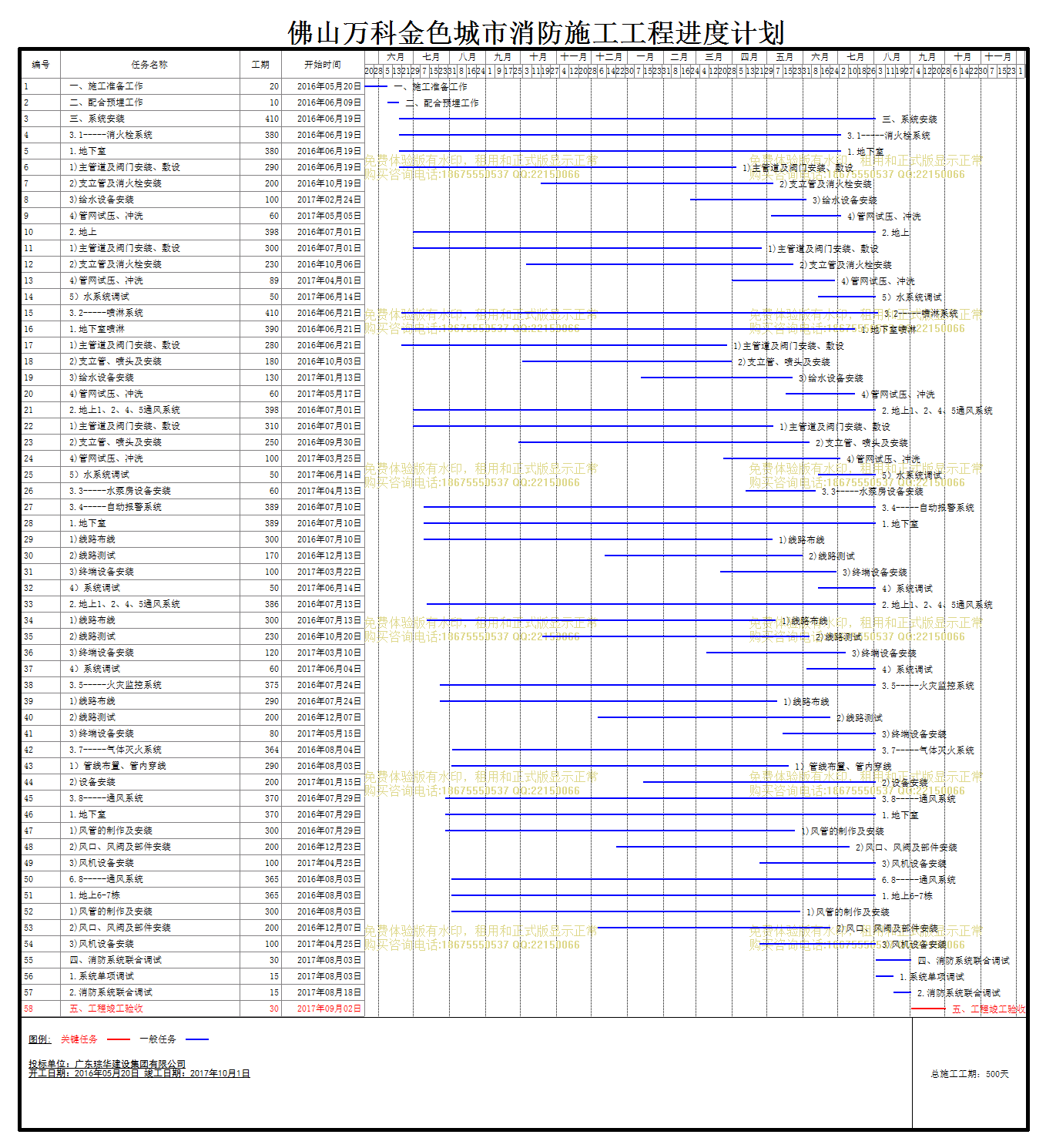Select red start date 2017年09月02日
The image size is (1046, 1148).
coord(323,1009)
